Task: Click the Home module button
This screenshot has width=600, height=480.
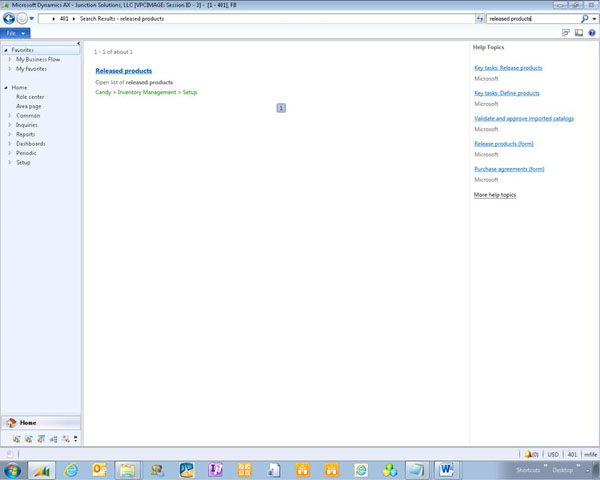Action: [x=41, y=423]
